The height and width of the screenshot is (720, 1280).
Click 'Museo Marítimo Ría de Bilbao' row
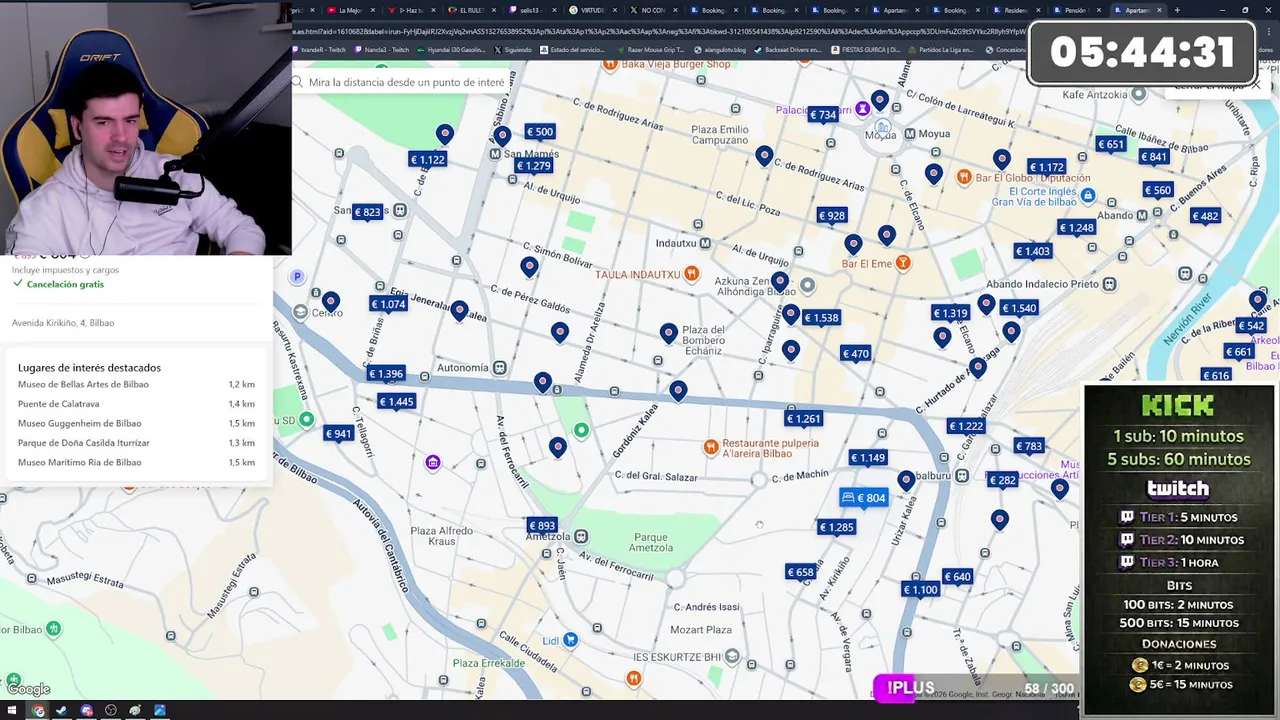136,462
